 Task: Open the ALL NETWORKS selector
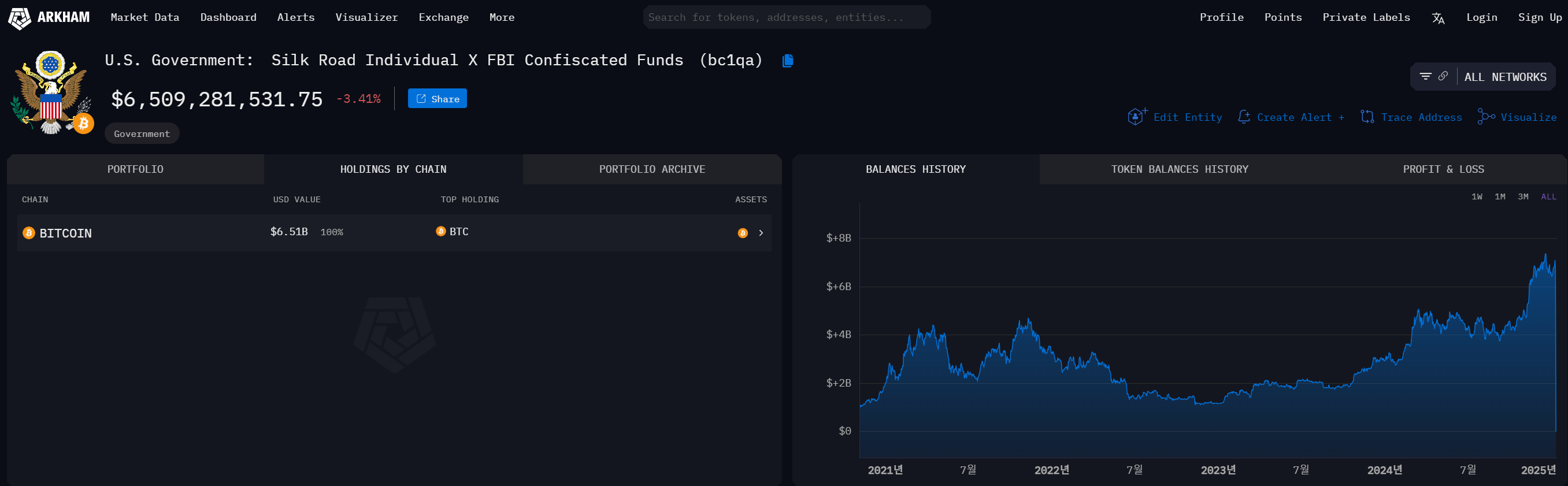1504,77
